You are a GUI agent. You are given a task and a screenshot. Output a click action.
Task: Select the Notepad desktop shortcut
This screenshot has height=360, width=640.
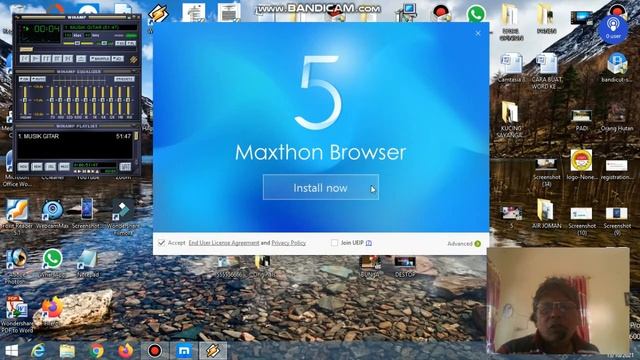(x=88, y=263)
